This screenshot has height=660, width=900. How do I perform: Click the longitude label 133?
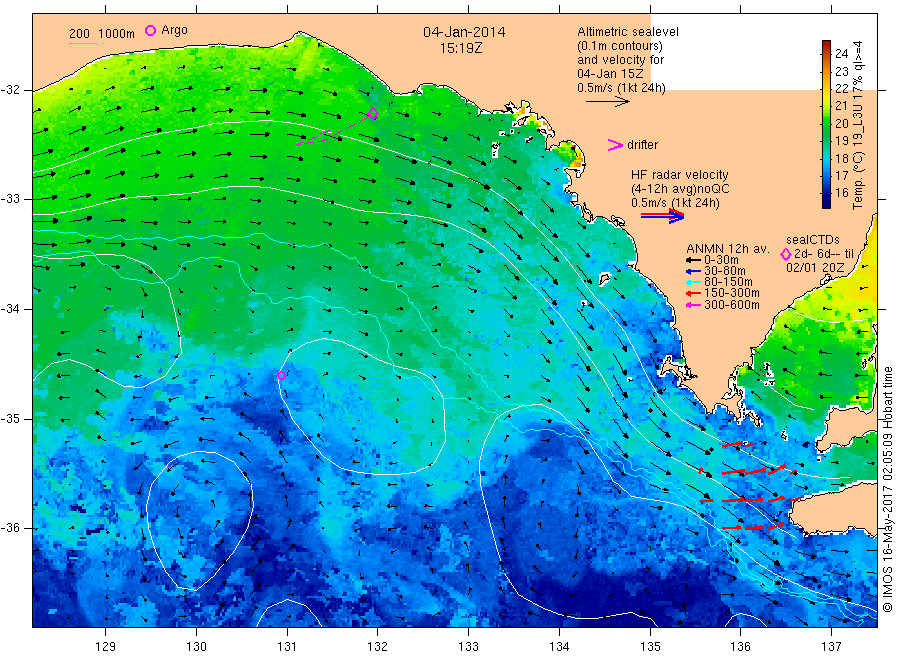pos(468,647)
